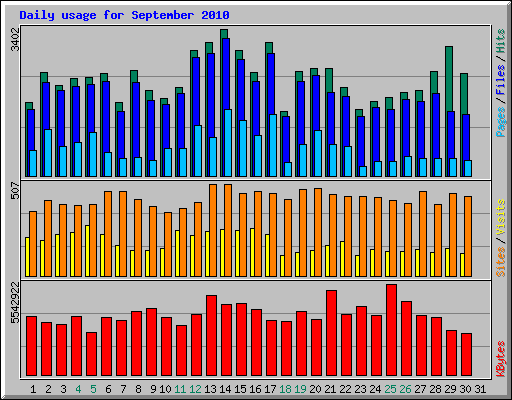512x400 pixels.
Task: Click day label 7 on the x-axis
Action: (123, 389)
